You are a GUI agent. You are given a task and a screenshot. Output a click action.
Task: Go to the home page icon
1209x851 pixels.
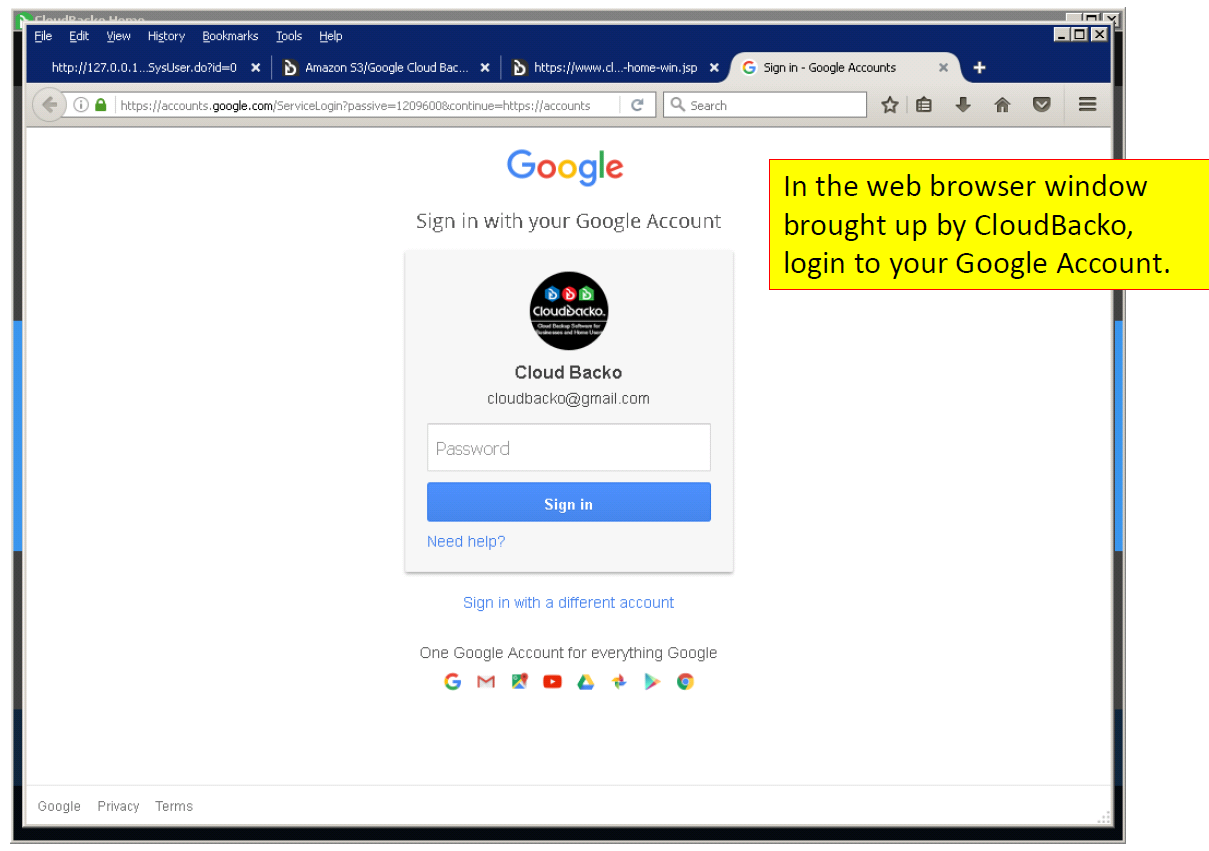pyautogui.click(x=1002, y=105)
